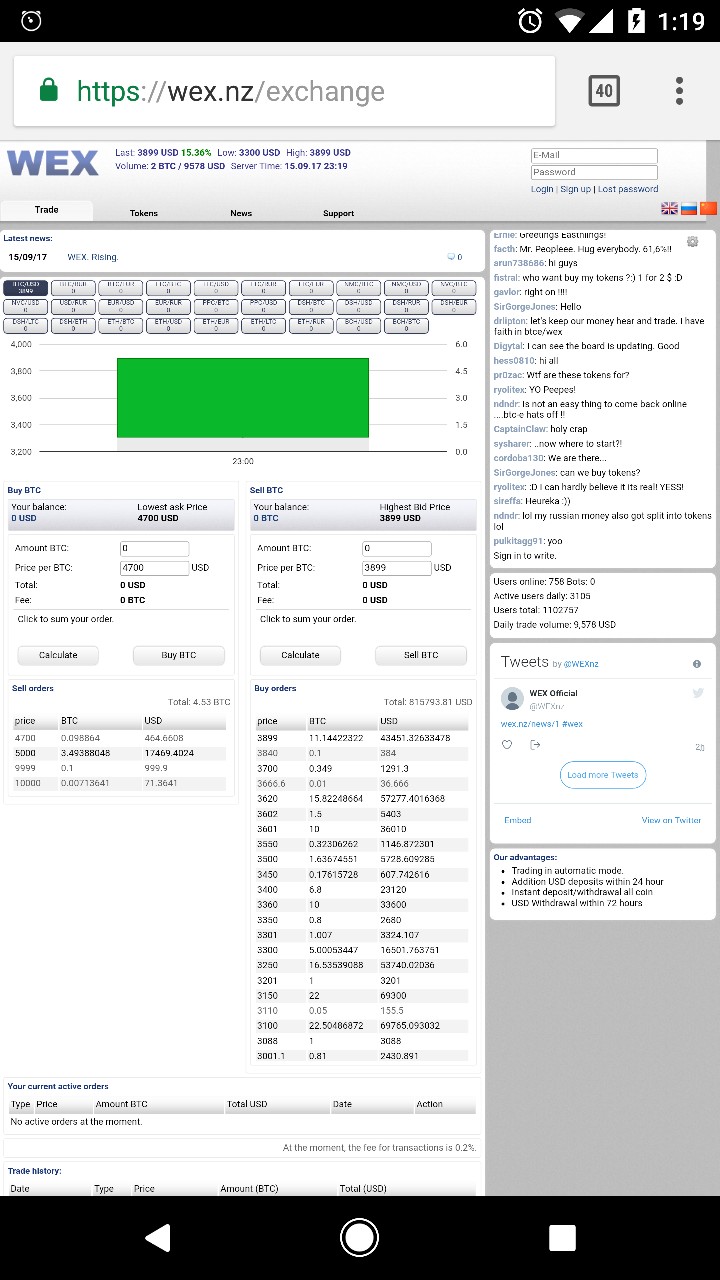720x1280 pixels.
Task: Open the Support tab
Action: coord(338,213)
